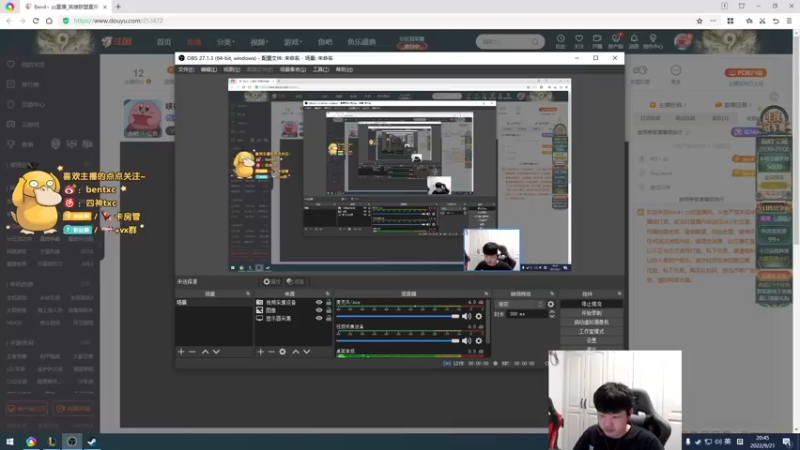This screenshot has width=800, height=450.
Task: Add a new source with the plus icon in OBS Sources panel
Action: [261, 352]
